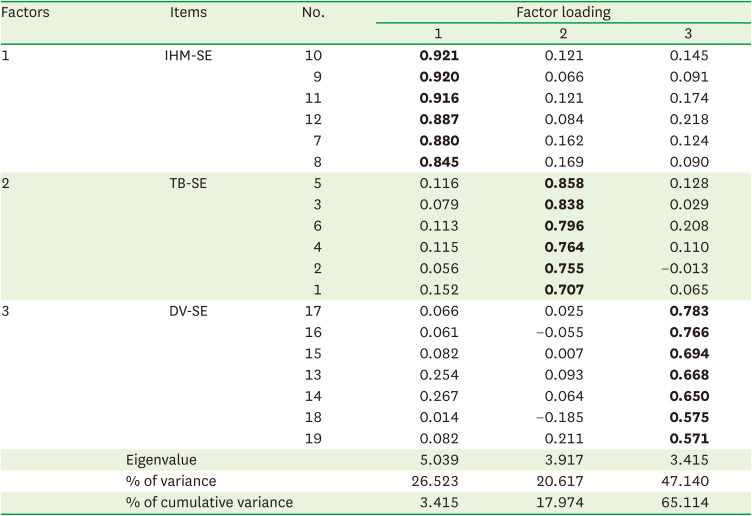Select the "% of cumulative variance" label
752x516 pixels.
pyautogui.click(x=209, y=502)
